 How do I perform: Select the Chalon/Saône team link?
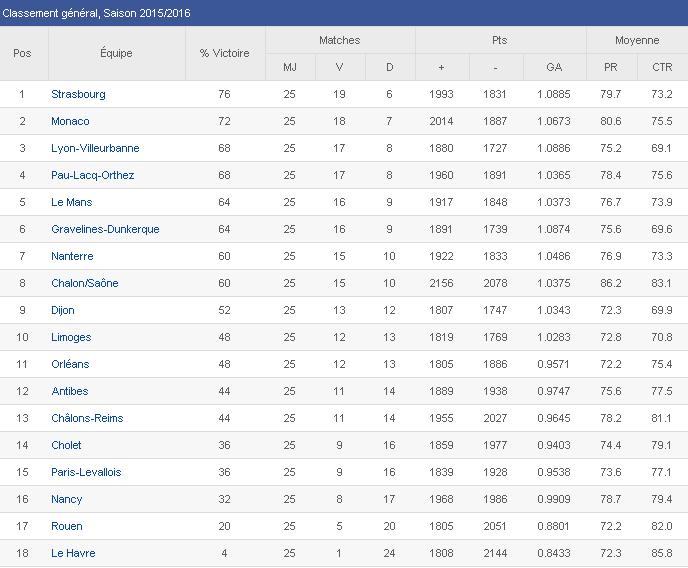pos(84,283)
